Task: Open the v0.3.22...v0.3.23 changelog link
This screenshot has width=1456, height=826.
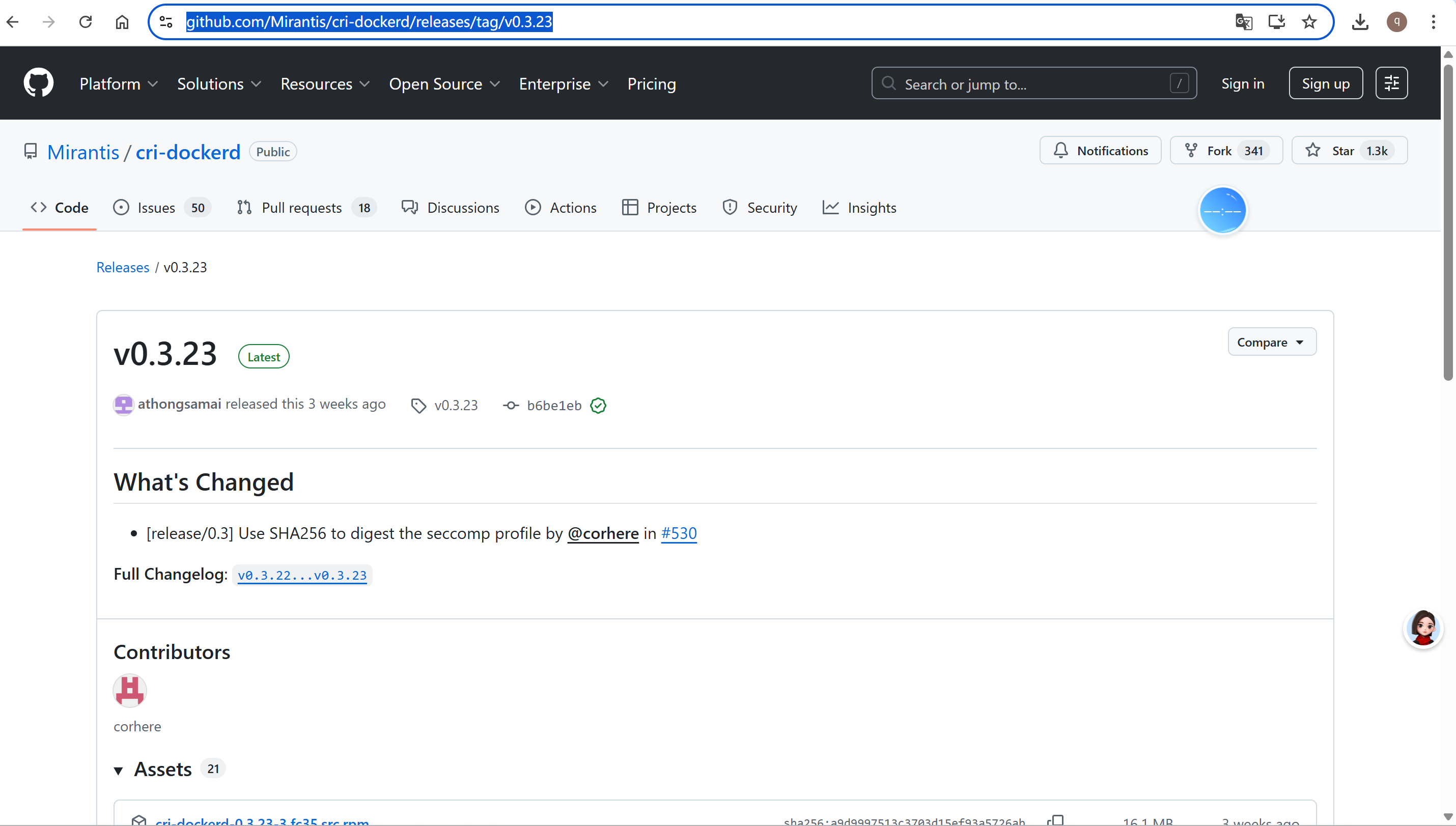Action: [302, 575]
